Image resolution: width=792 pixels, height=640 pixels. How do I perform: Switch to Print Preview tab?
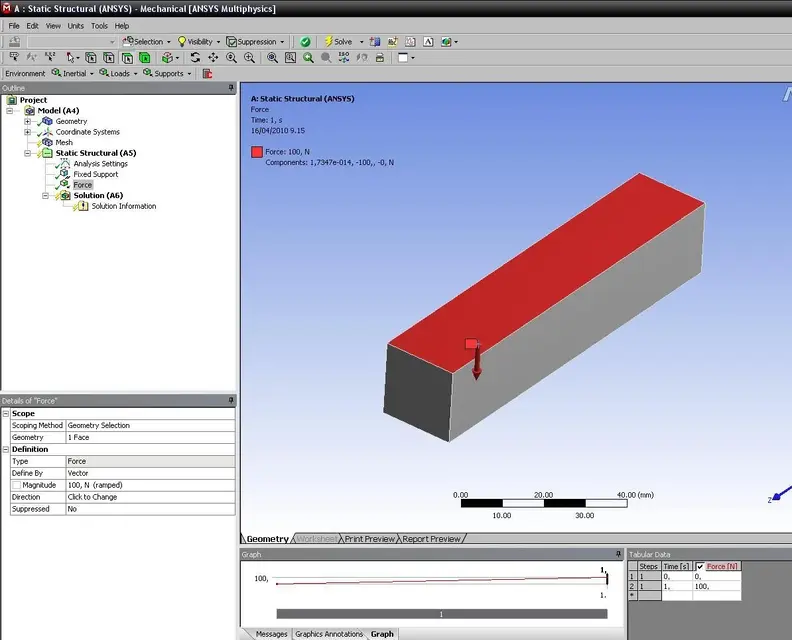pos(369,539)
